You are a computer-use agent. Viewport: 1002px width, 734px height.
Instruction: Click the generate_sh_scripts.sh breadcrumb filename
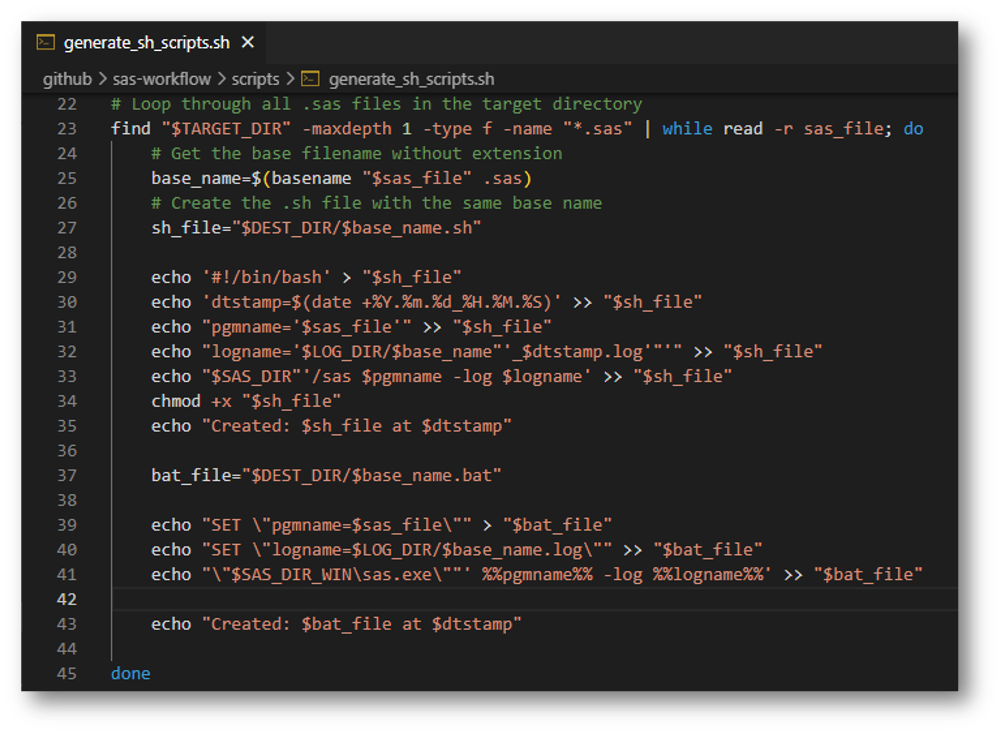click(x=411, y=78)
